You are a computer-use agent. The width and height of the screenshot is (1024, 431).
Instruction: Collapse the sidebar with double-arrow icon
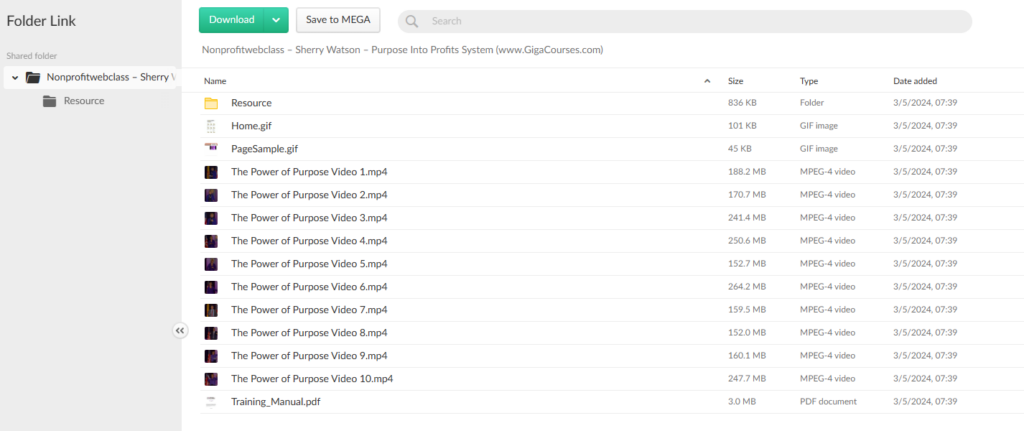tap(180, 331)
